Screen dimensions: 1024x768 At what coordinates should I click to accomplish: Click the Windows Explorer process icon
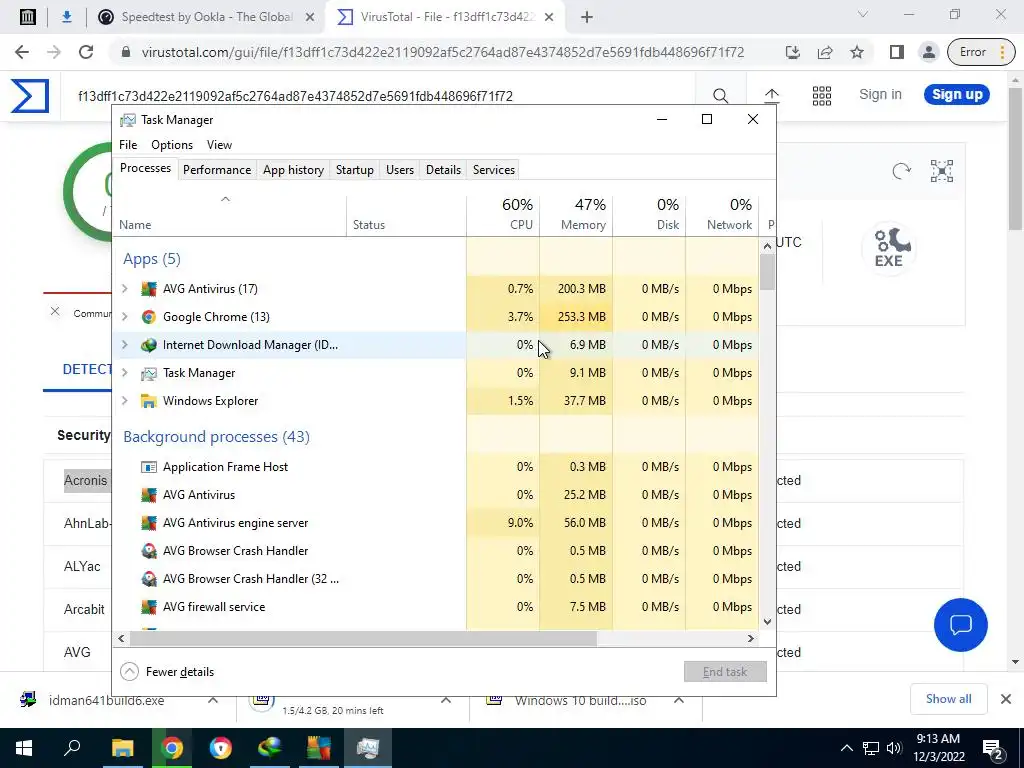(x=149, y=401)
